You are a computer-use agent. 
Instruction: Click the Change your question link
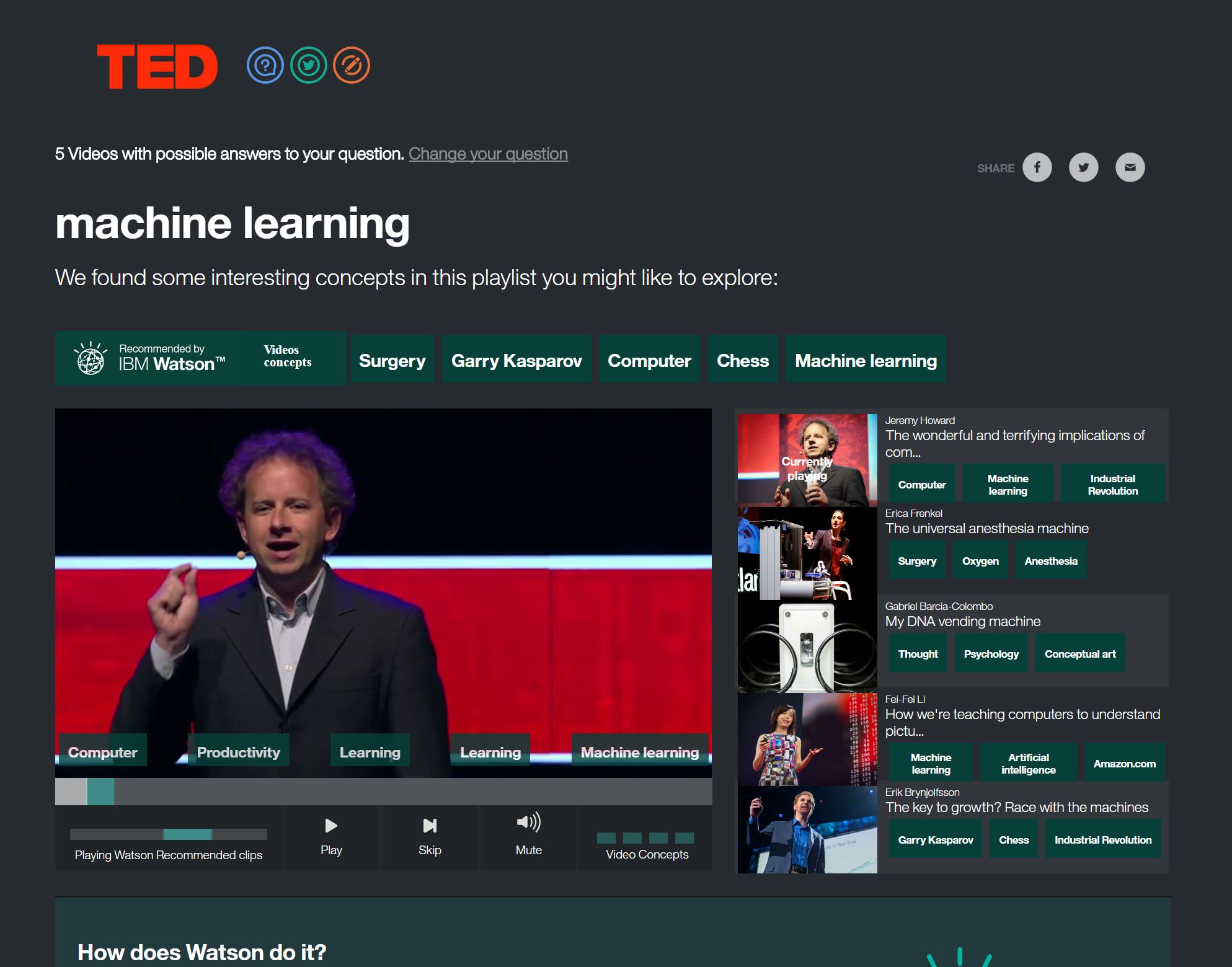point(488,153)
